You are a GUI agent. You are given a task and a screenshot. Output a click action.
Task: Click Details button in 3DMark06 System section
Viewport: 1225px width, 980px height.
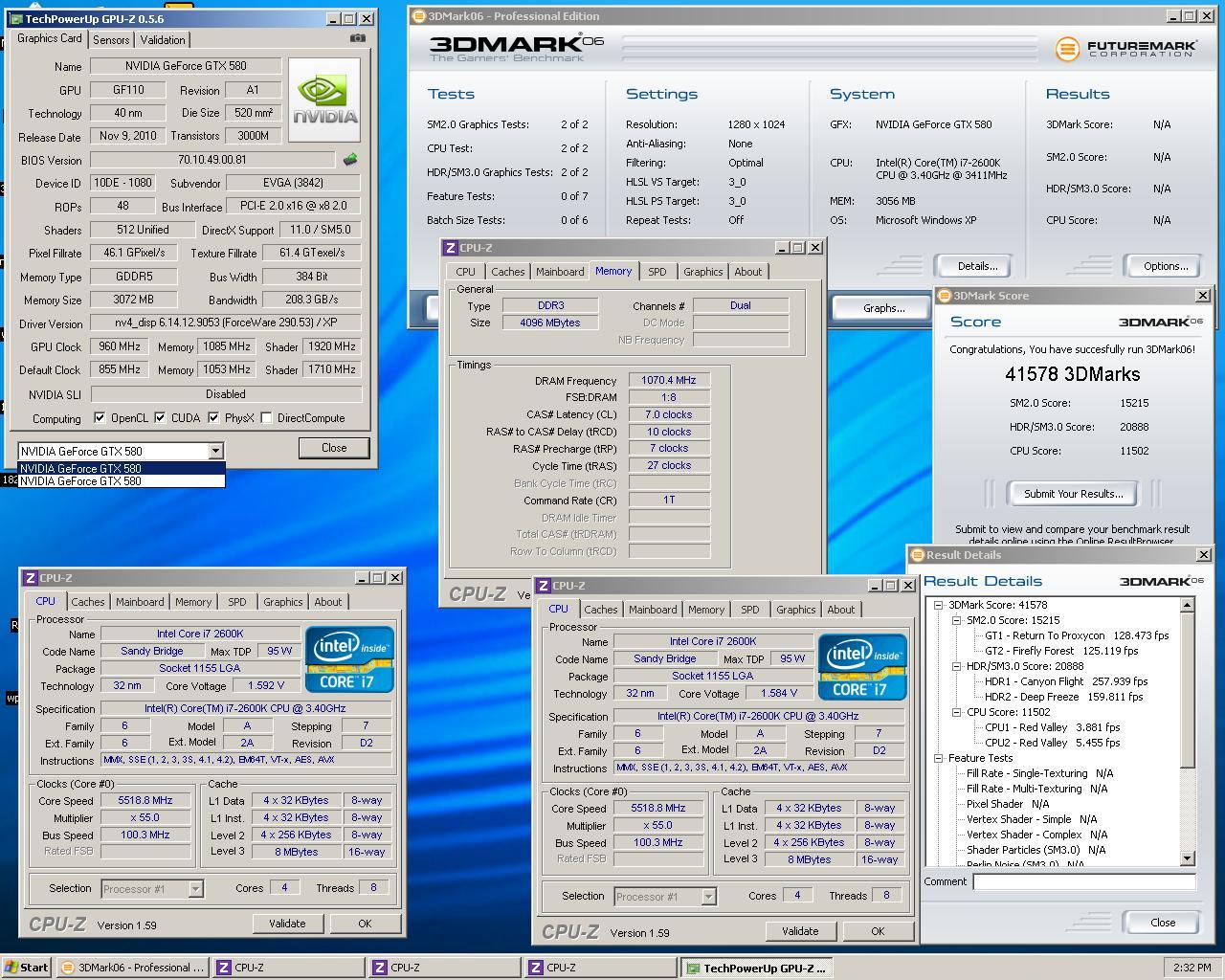pos(977,266)
